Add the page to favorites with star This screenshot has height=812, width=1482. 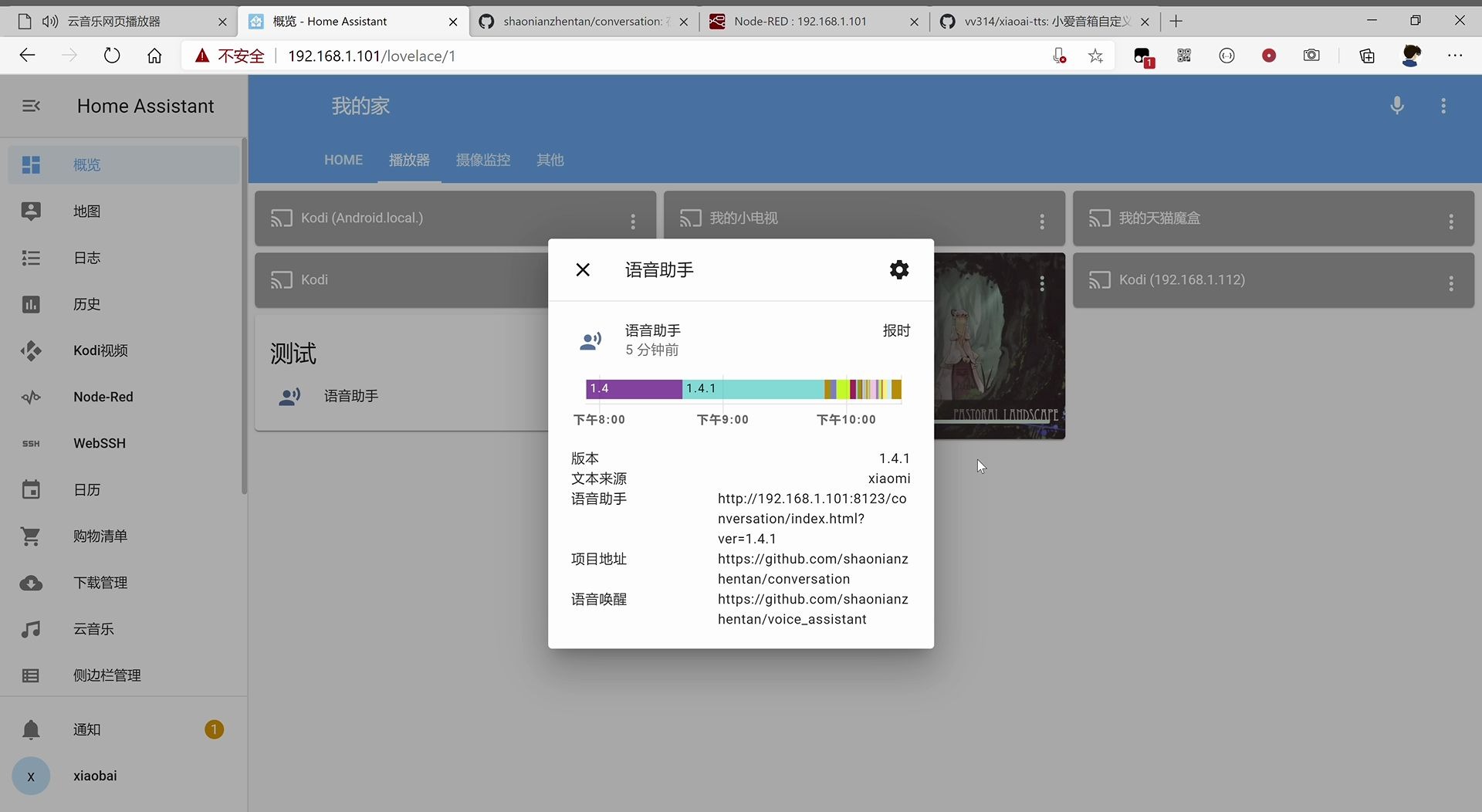1095,56
